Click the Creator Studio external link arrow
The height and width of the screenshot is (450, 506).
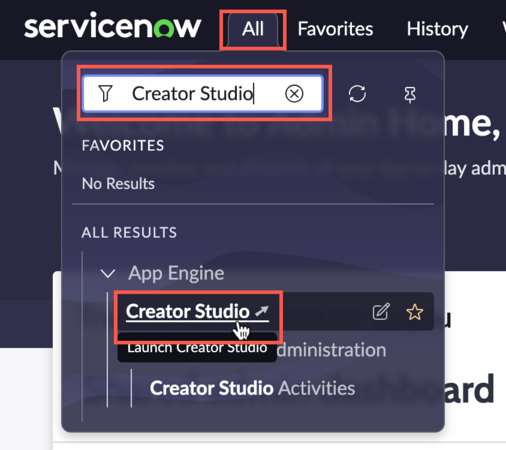point(262,311)
